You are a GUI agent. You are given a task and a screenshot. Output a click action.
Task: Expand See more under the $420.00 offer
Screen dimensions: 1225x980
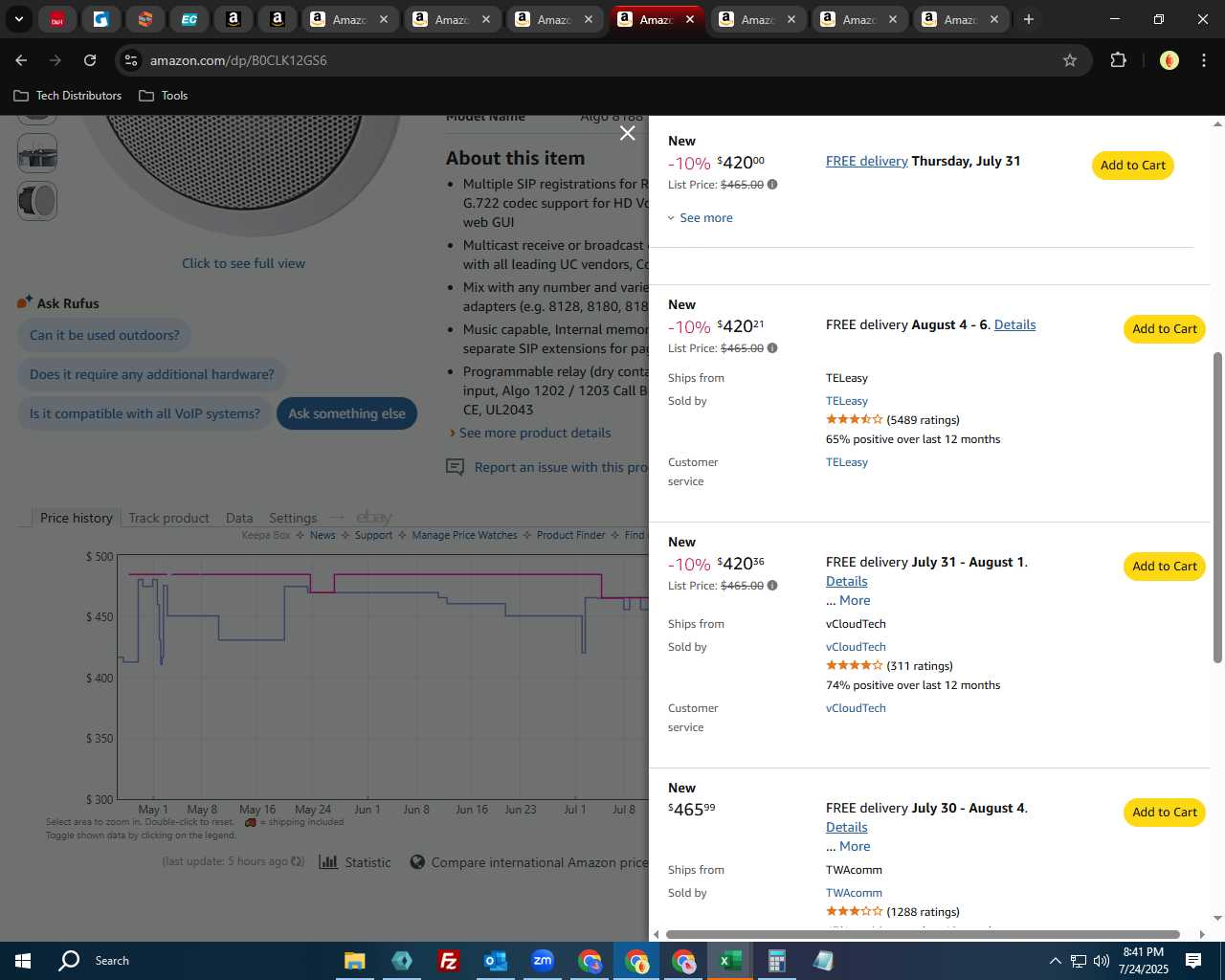(x=701, y=218)
